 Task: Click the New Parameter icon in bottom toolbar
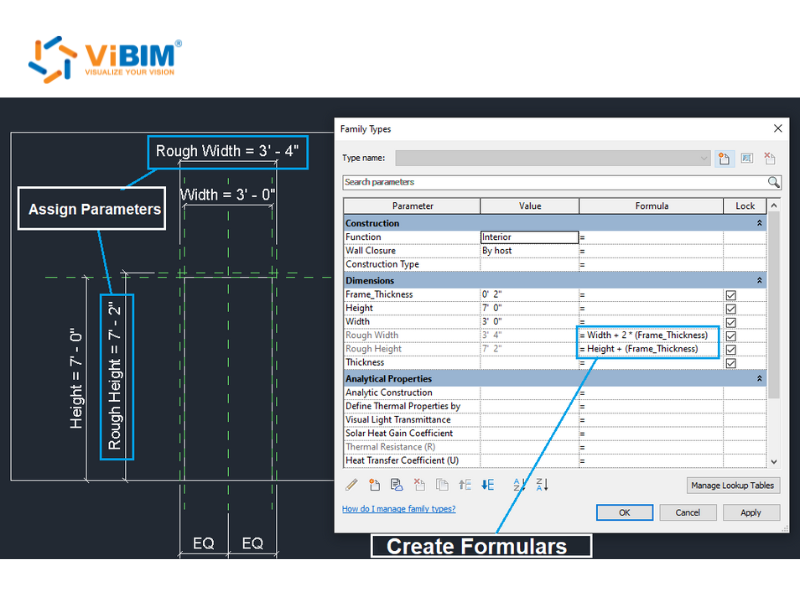374,485
